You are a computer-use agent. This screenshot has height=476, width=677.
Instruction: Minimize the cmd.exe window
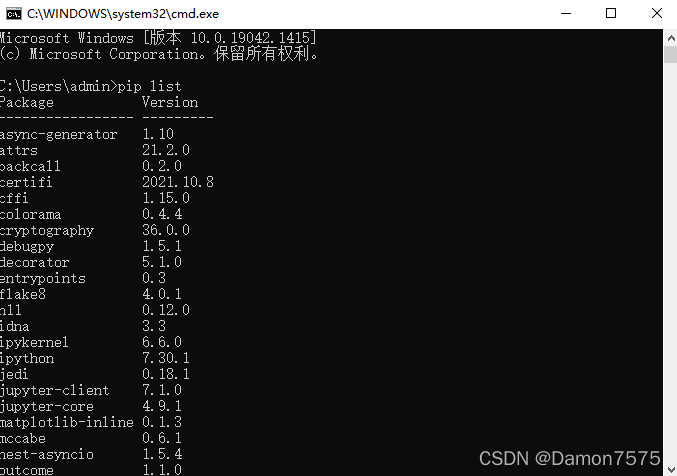coord(566,13)
